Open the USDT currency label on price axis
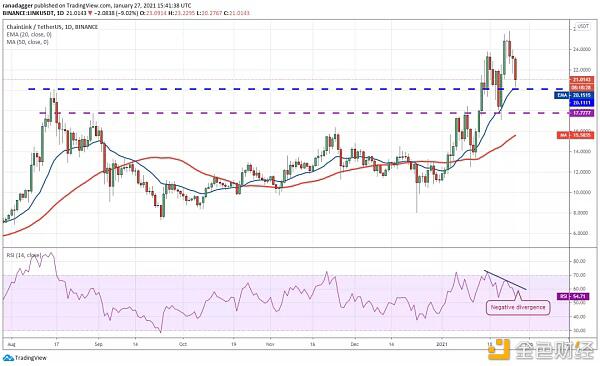Image resolution: width=600 pixels, height=366 pixels. point(583,26)
